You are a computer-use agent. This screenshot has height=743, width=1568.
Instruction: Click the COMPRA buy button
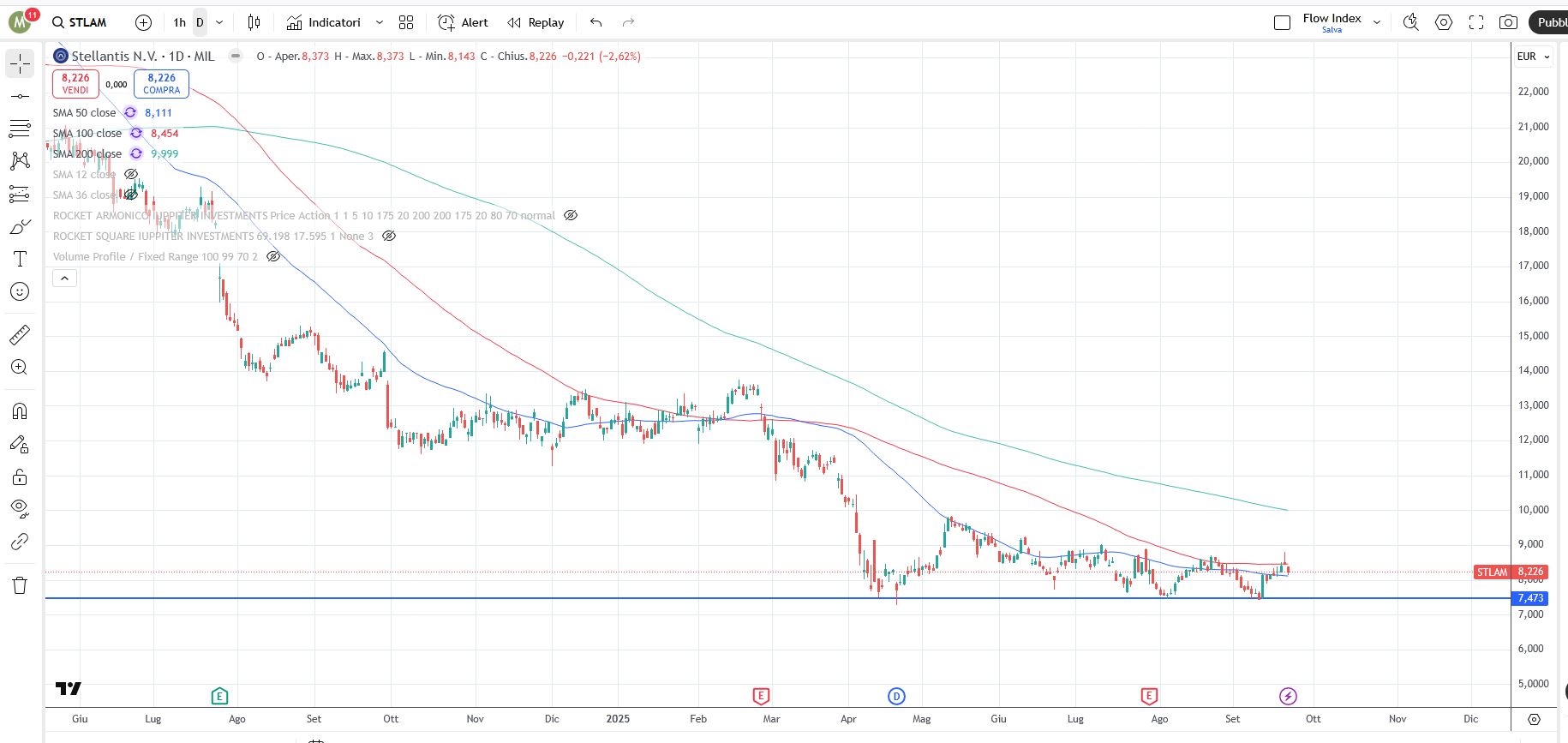pos(162,83)
